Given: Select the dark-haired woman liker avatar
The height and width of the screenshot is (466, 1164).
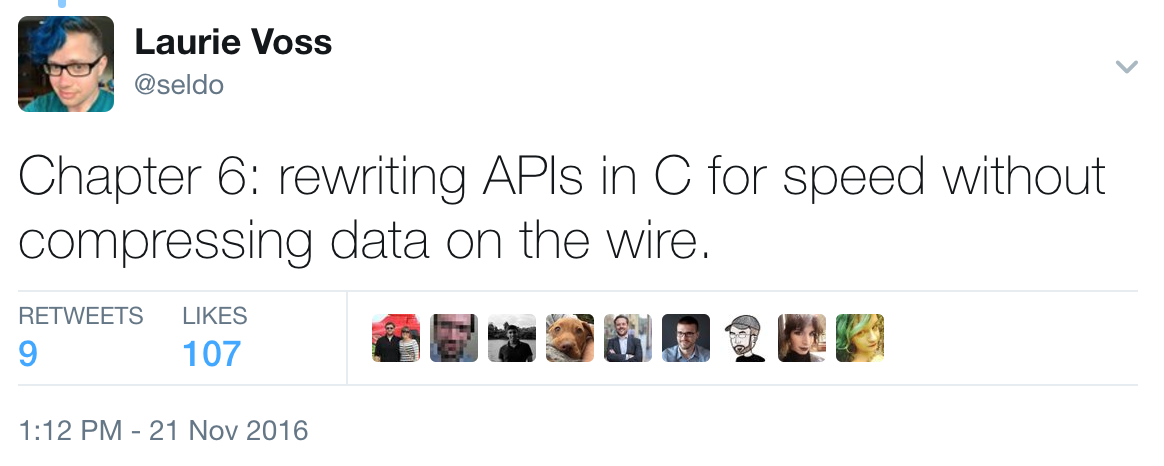Looking at the screenshot, I should point(802,338).
